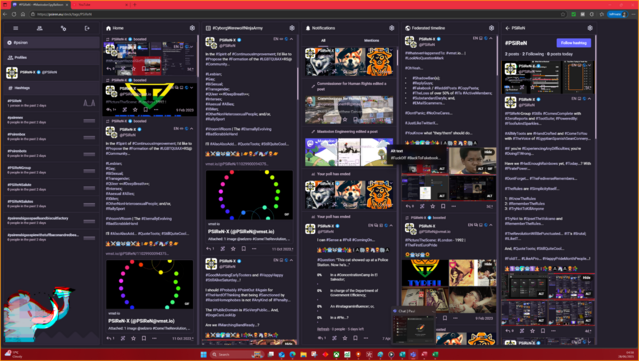The height and width of the screenshot is (361, 639).
Task: Collapse the top Federated timeline post with chevron
Action: [x=491, y=38]
